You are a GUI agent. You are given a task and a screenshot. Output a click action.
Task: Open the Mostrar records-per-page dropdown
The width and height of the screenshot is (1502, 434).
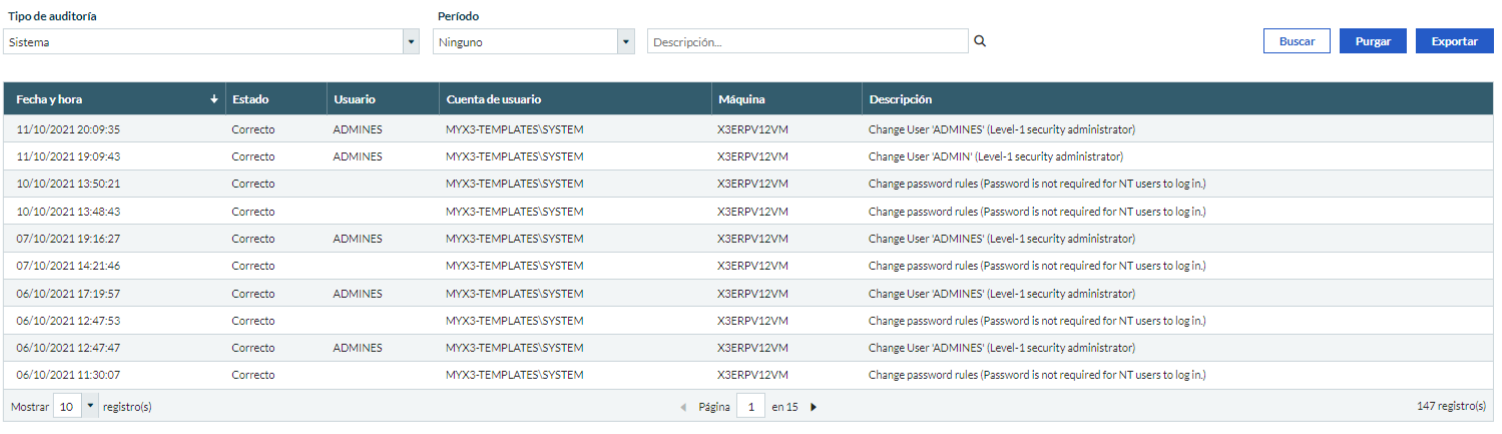pos(90,407)
